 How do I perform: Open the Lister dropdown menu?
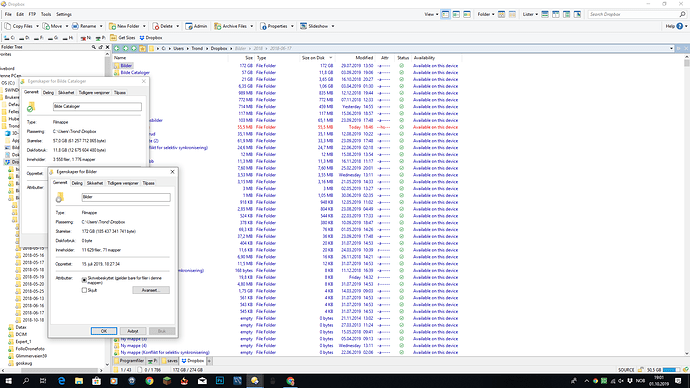point(530,15)
